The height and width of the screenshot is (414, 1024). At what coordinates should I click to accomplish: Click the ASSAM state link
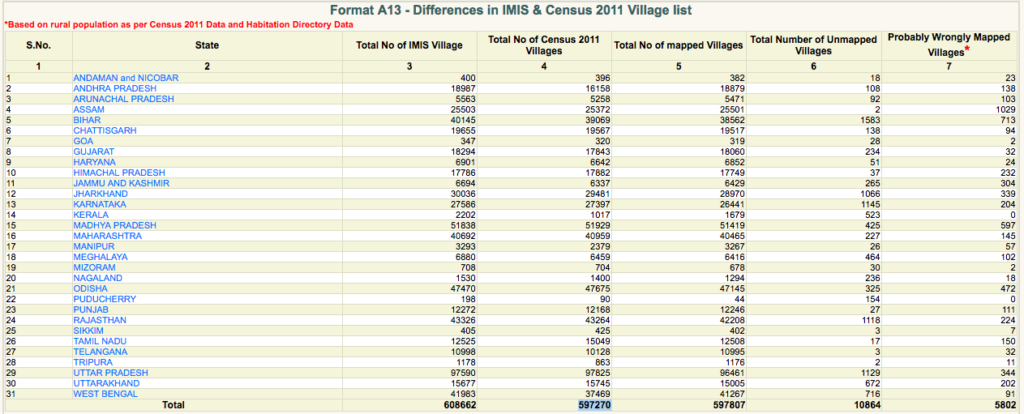point(89,110)
